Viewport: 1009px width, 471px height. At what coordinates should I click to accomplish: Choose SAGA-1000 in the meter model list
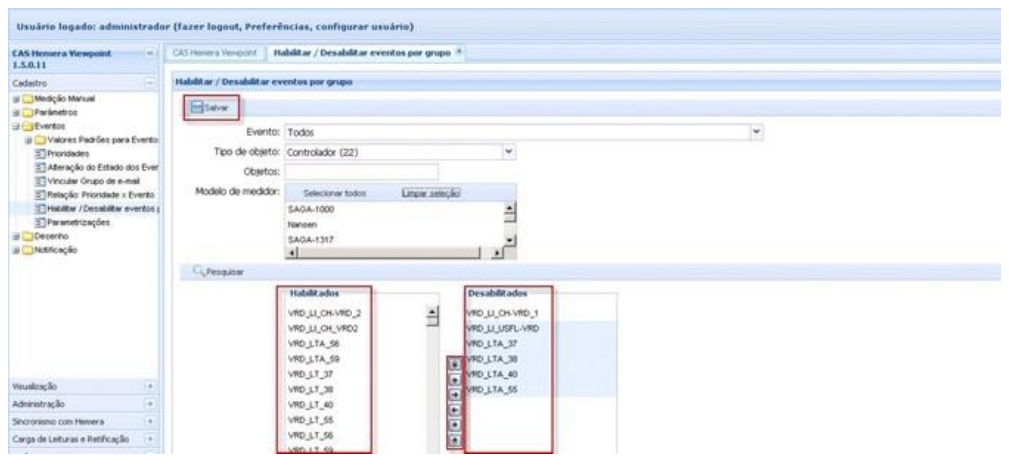[310, 209]
